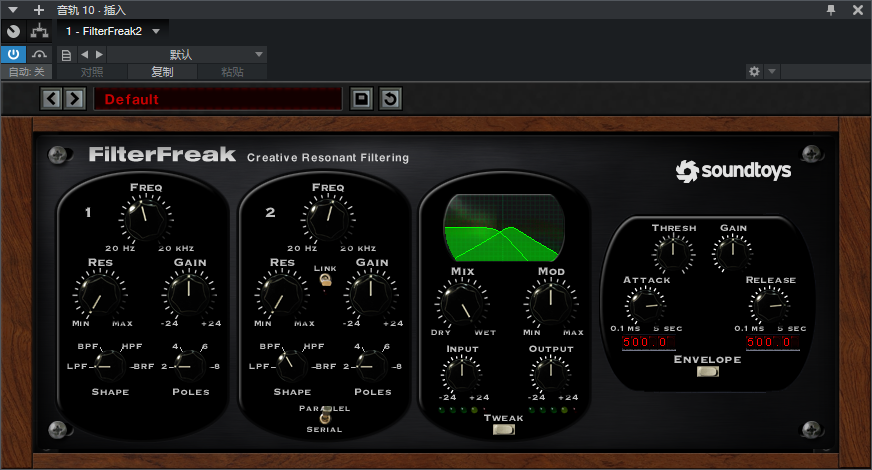Image resolution: width=872 pixels, height=470 pixels.
Task: Click filter 1 Shape selector knob
Action: click(x=109, y=367)
